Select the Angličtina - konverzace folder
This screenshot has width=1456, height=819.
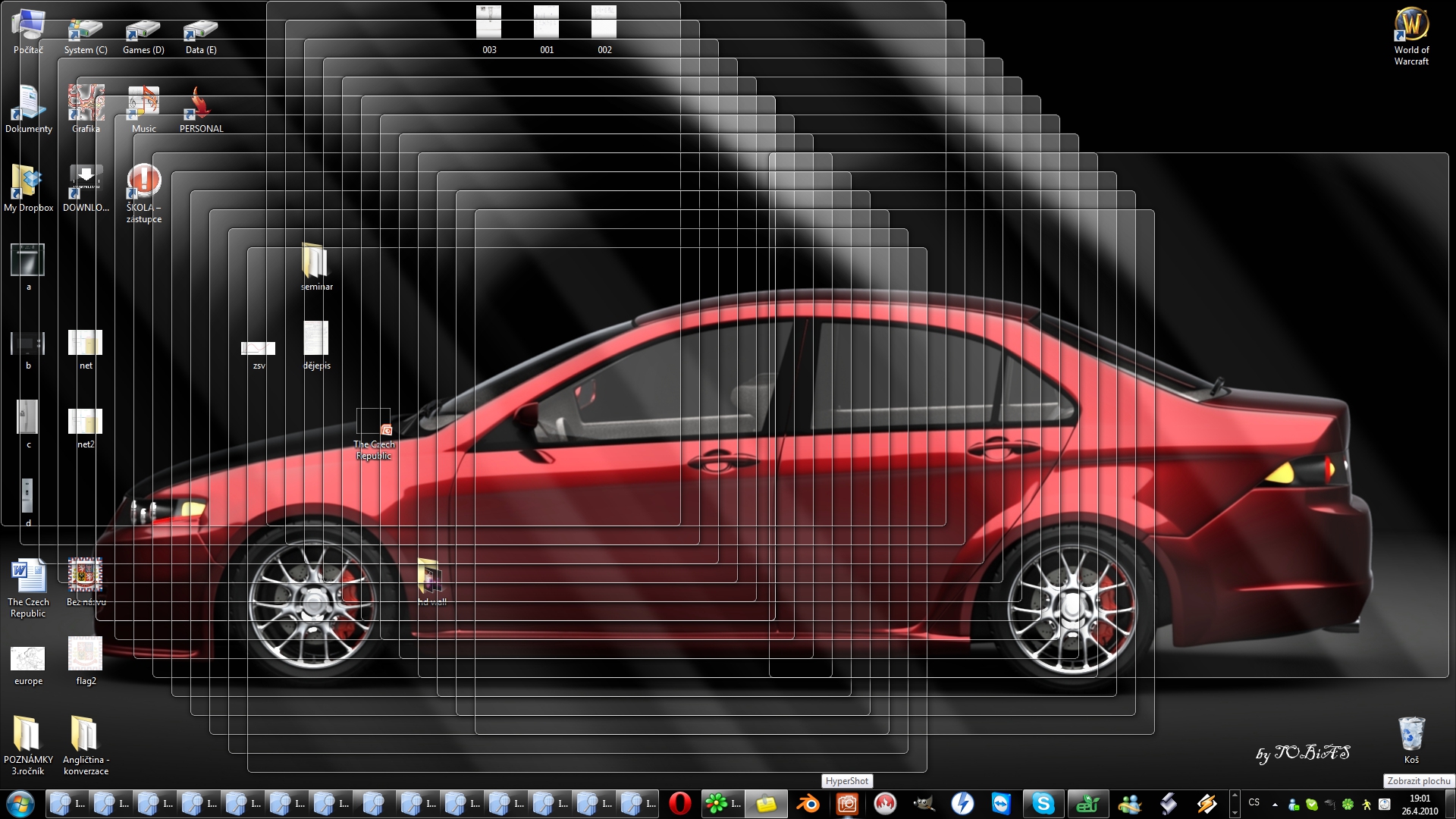point(86,746)
